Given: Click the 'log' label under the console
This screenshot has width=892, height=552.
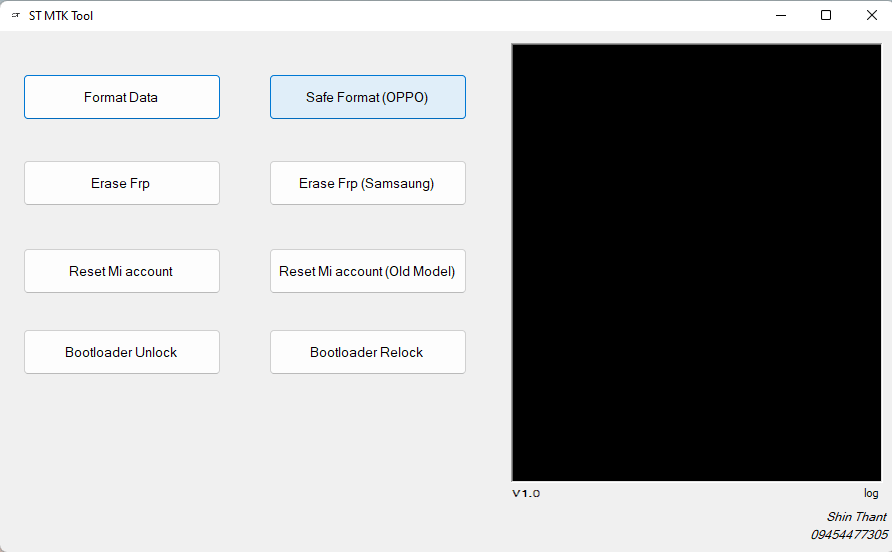Looking at the screenshot, I should (871, 494).
